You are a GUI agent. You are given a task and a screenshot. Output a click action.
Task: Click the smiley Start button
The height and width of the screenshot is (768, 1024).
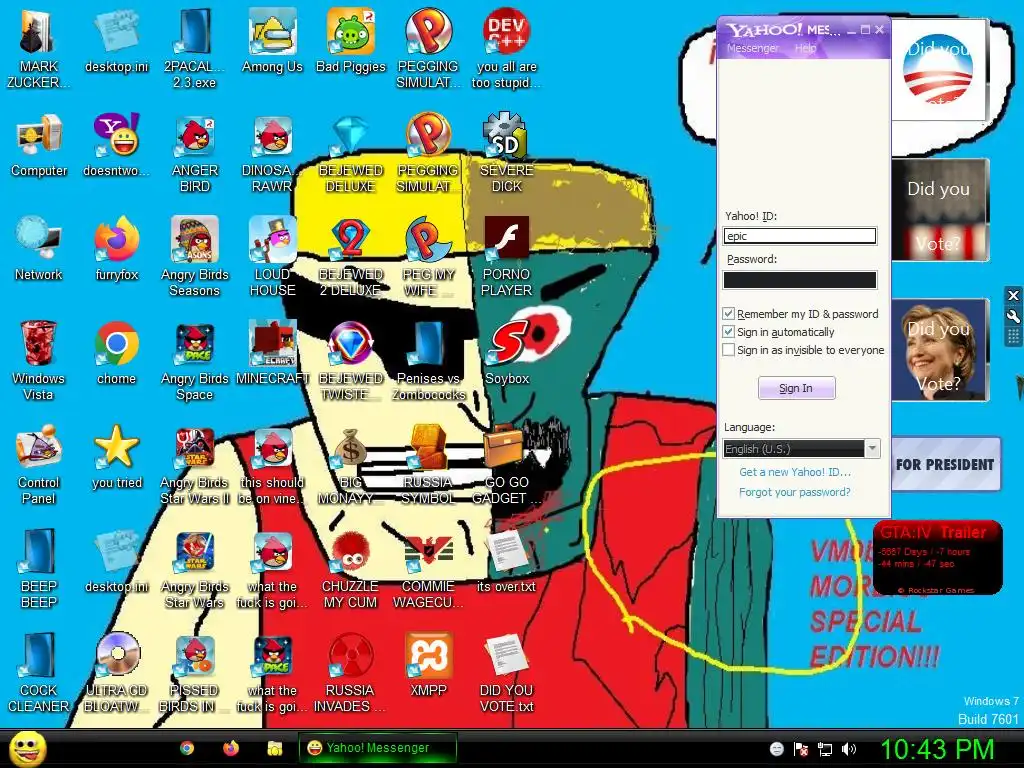coord(27,748)
